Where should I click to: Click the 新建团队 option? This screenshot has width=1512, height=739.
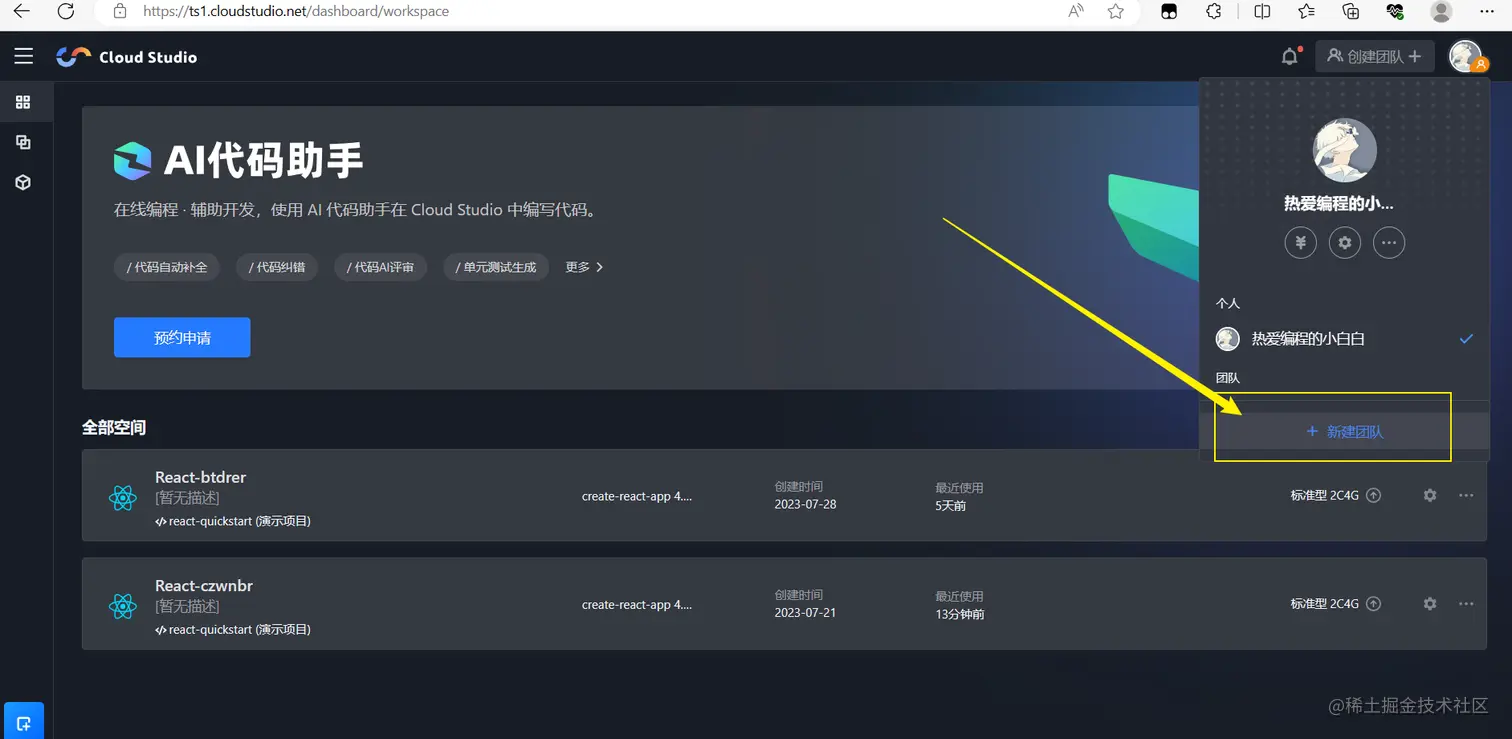[x=1344, y=431]
